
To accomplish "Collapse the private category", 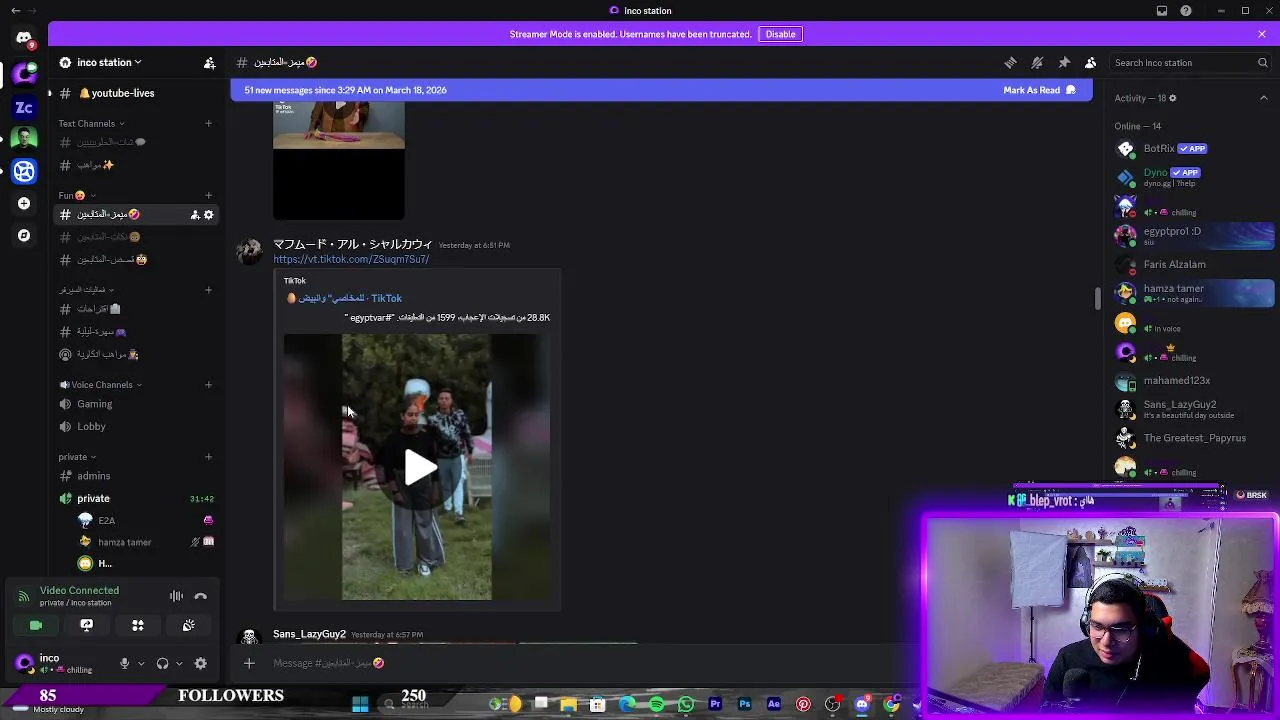I will coord(77,457).
